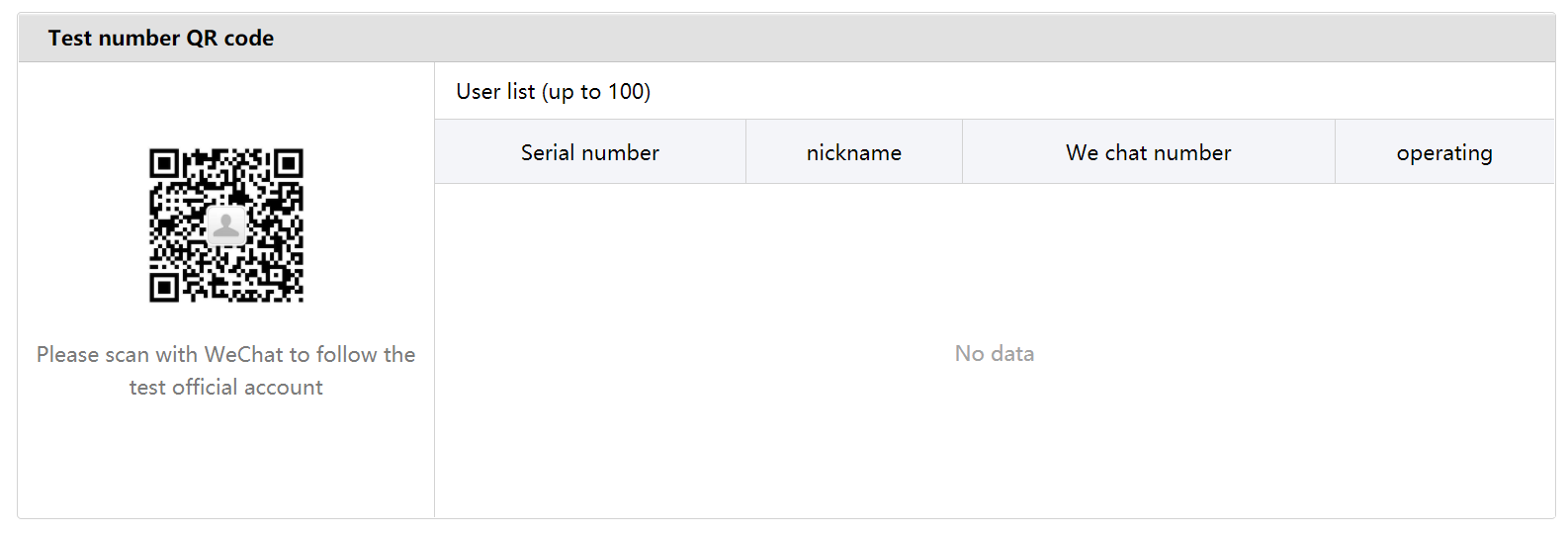Click the "nickname" column header
The height and width of the screenshot is (534, 1568).
[x=854, y=152]
